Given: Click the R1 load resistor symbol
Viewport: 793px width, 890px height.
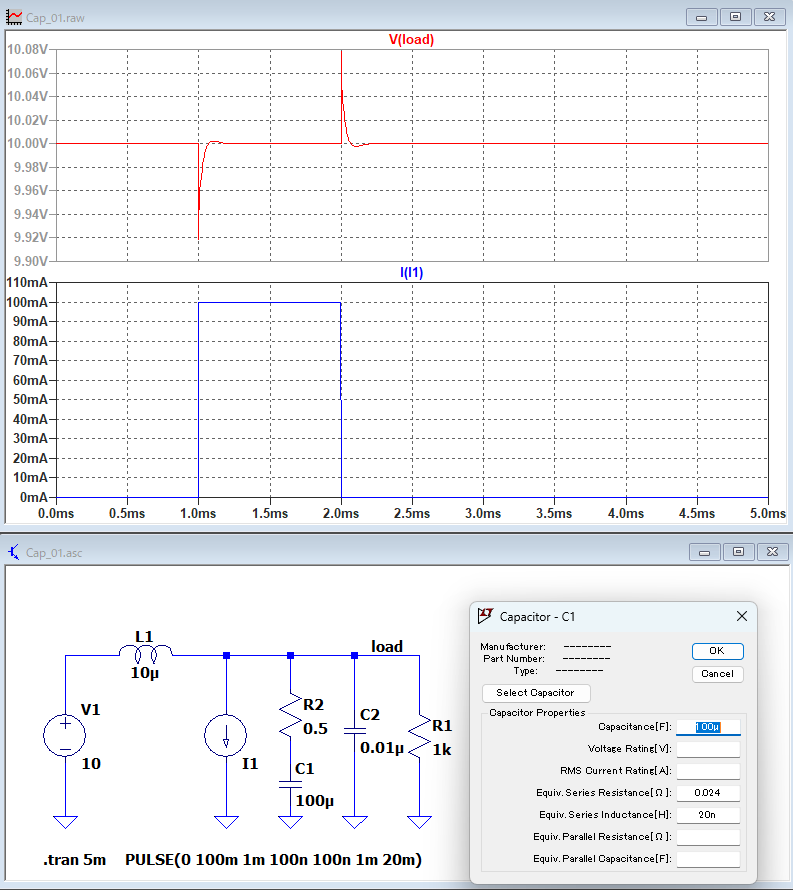Looking at the screenshot, I should (x=419, y=736).
